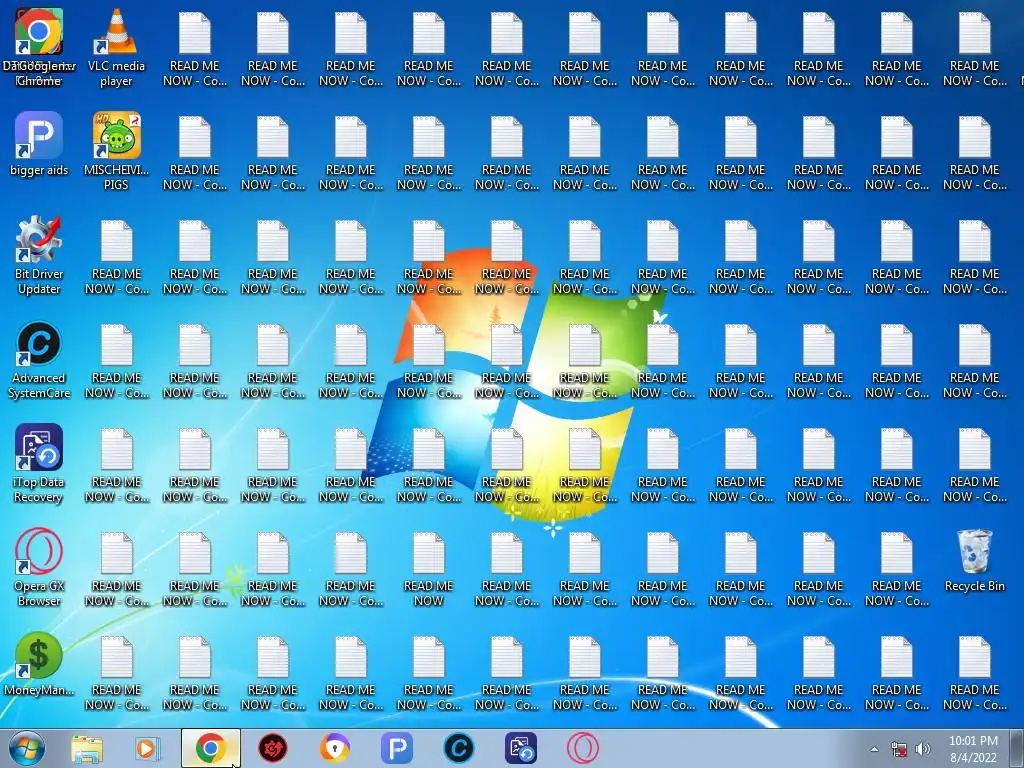Click the Show desktop strip beside the clock
The height and width of the screenshot is (768, 1024).
(1018, 748)
